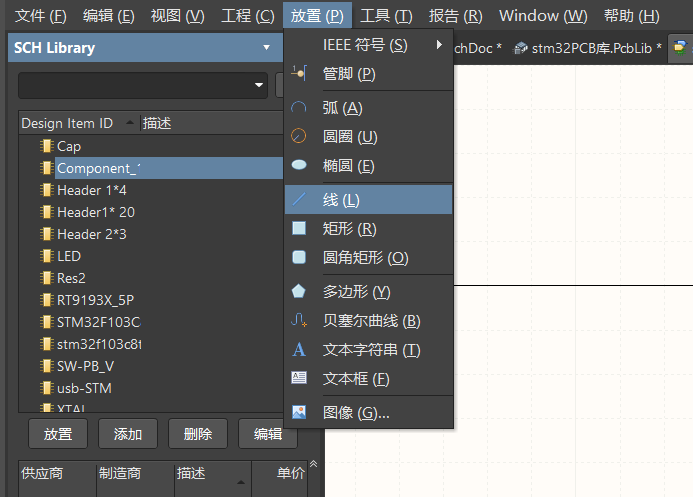Viewport: 693px width, 497px height.
Task: Collapse the supplier section with double chevron
Action: pos(313,463)
